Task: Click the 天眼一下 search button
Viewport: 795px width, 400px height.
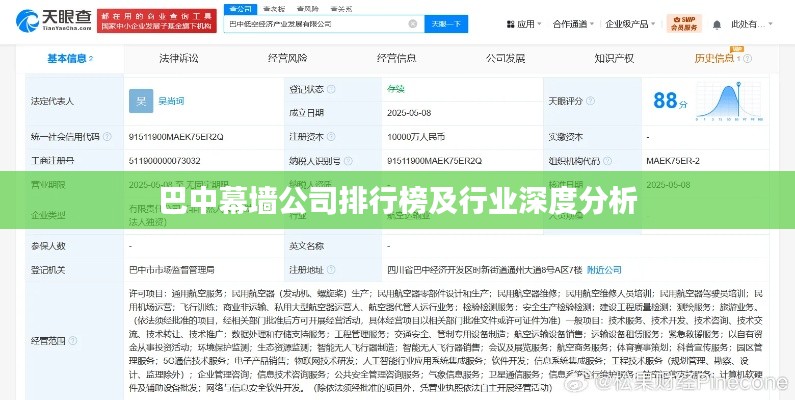Action: pyautogui.click(x=446, y=24)
